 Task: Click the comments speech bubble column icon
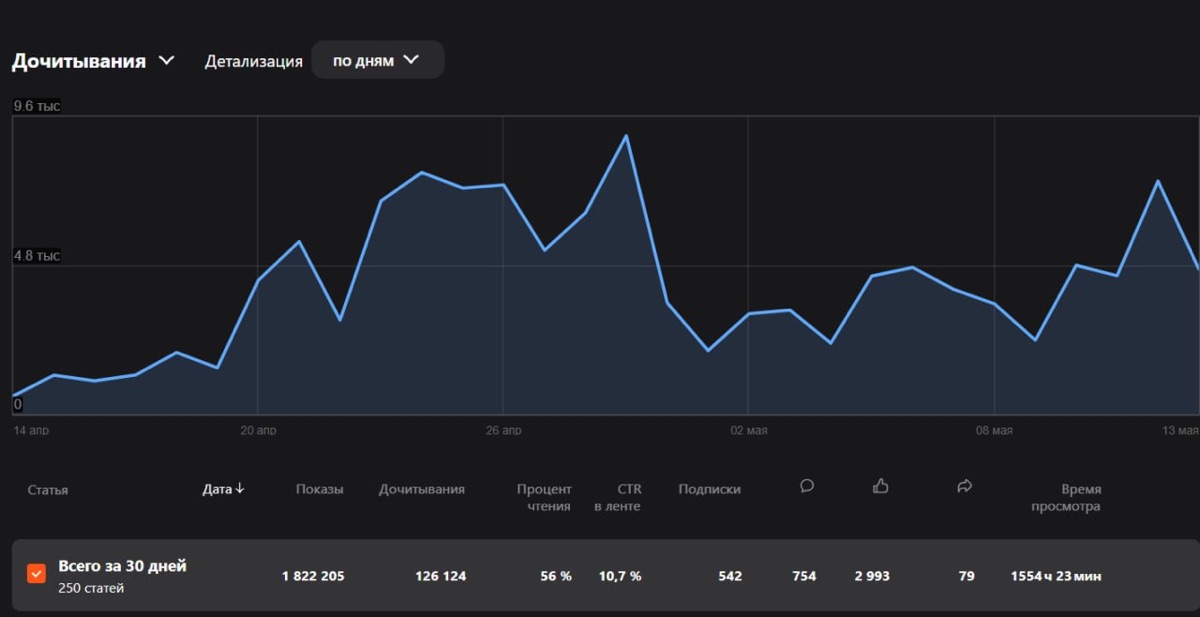point(807,486)
